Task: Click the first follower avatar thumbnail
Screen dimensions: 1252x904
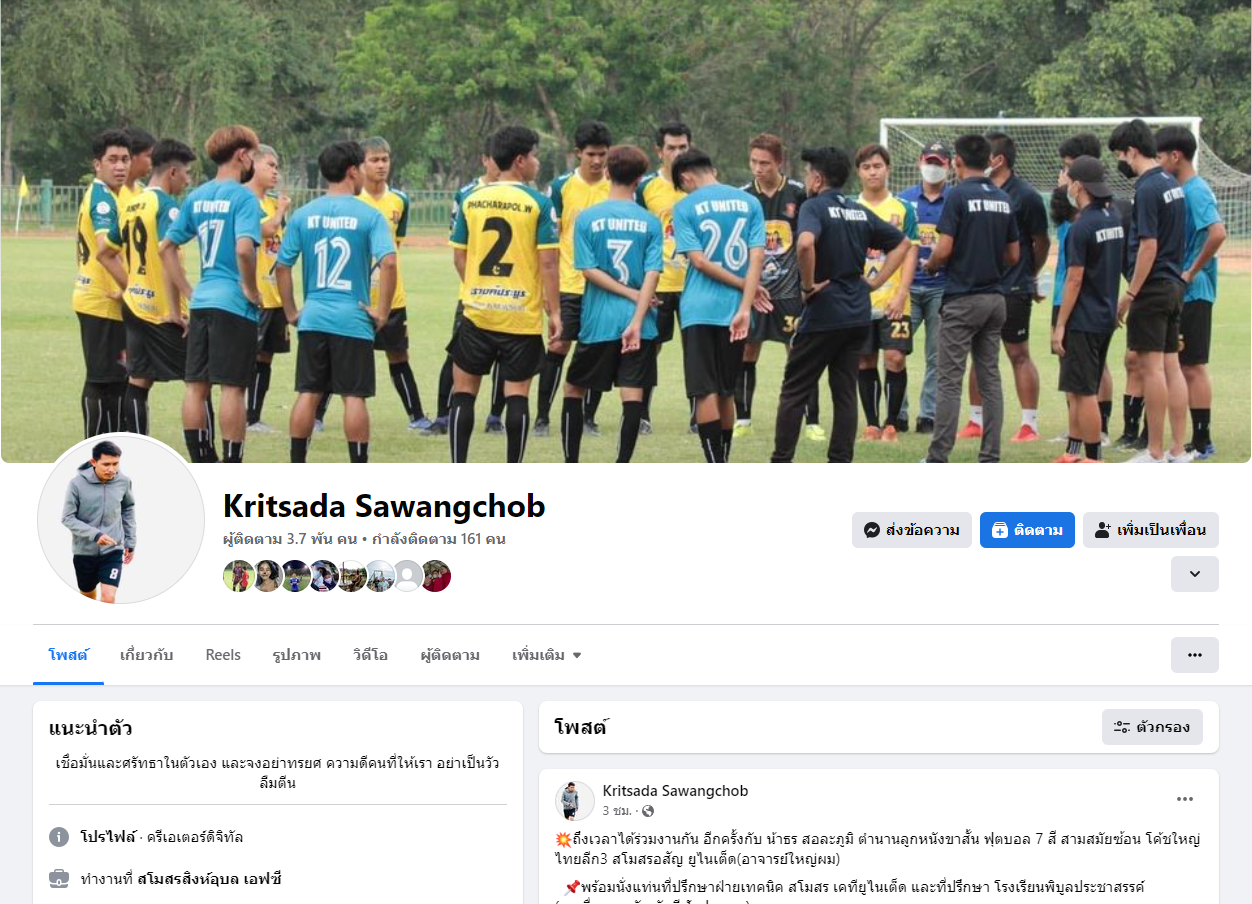Action: click(x=238, y=576)
